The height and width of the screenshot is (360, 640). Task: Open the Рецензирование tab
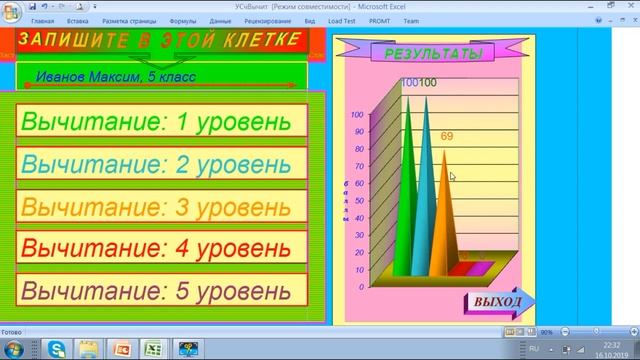pyautogui.click(x=268, y=21)
